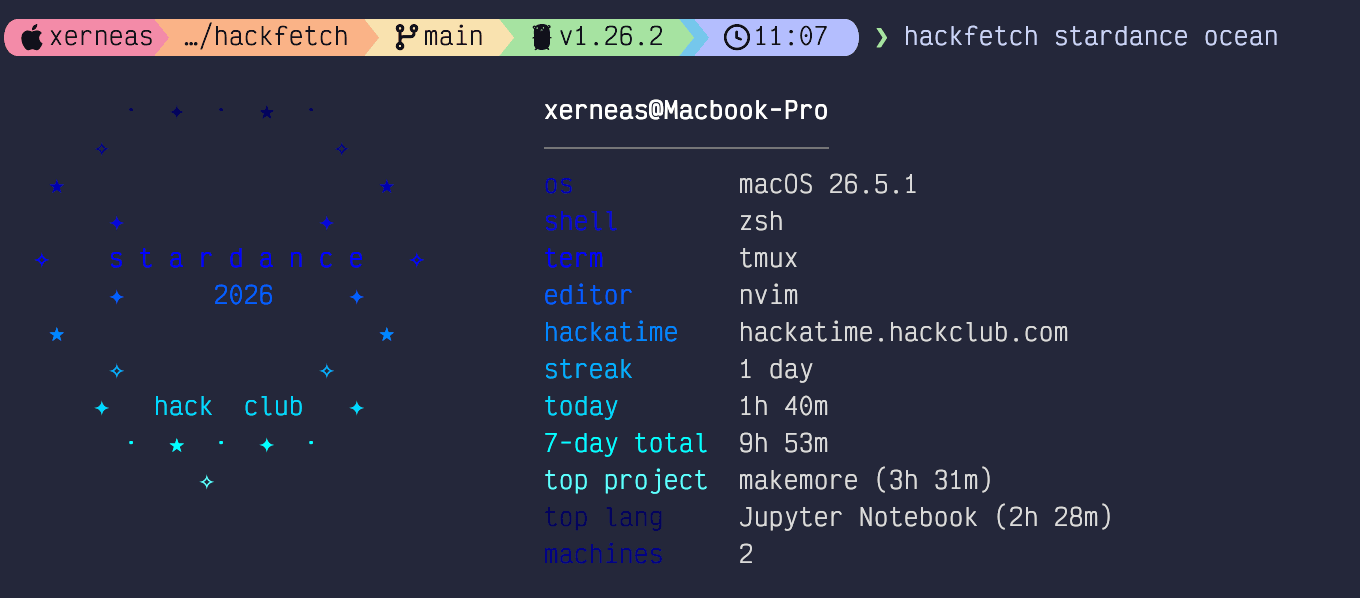Select the zsh value

[761, 222]
